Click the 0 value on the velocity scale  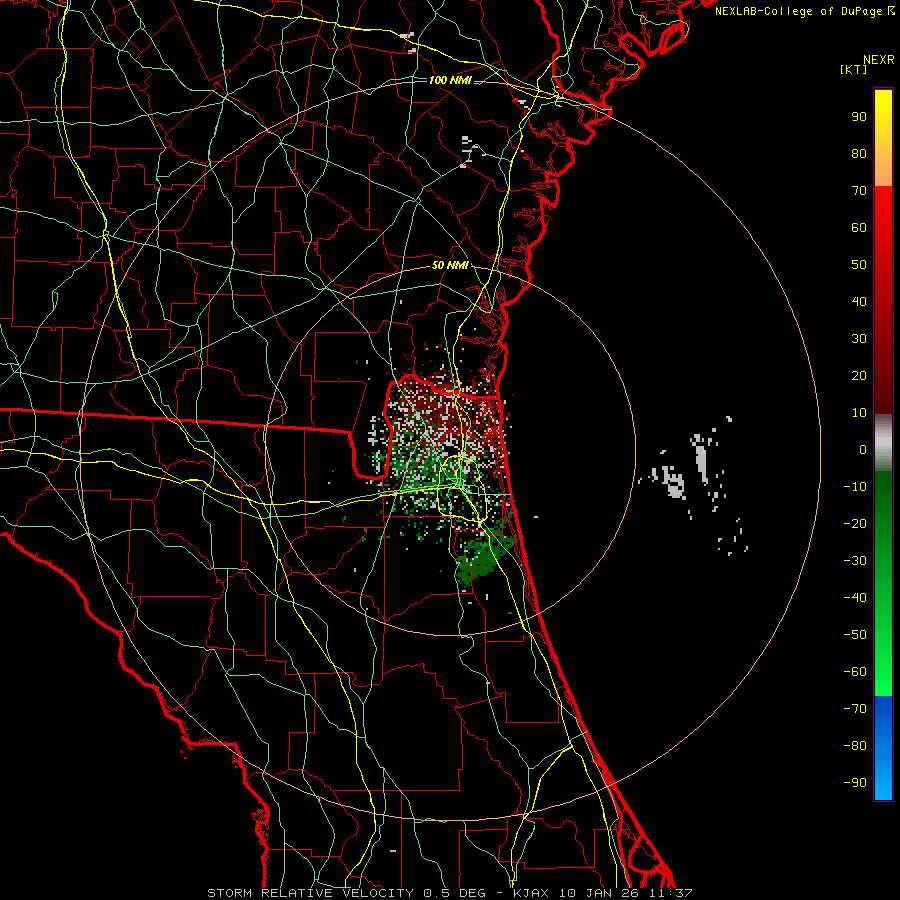[863, 449]
